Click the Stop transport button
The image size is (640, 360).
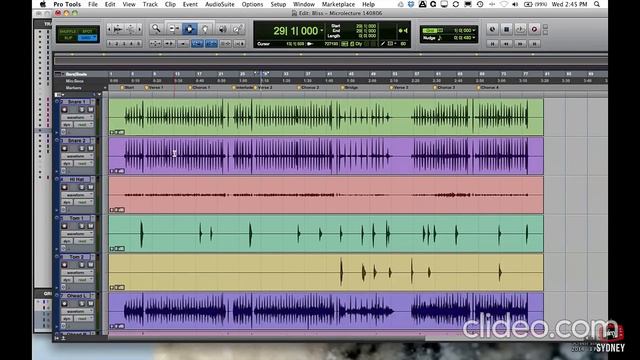coord(506,29)
